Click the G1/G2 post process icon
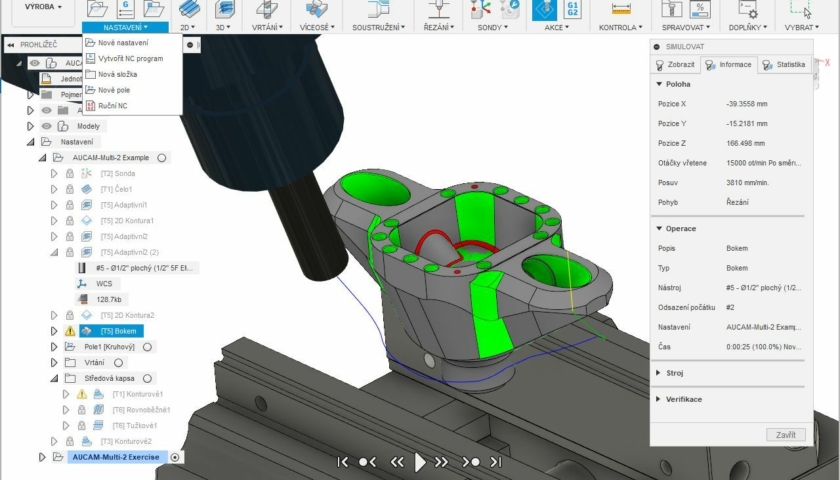This screenshot has height=480, width=840. 573,9
